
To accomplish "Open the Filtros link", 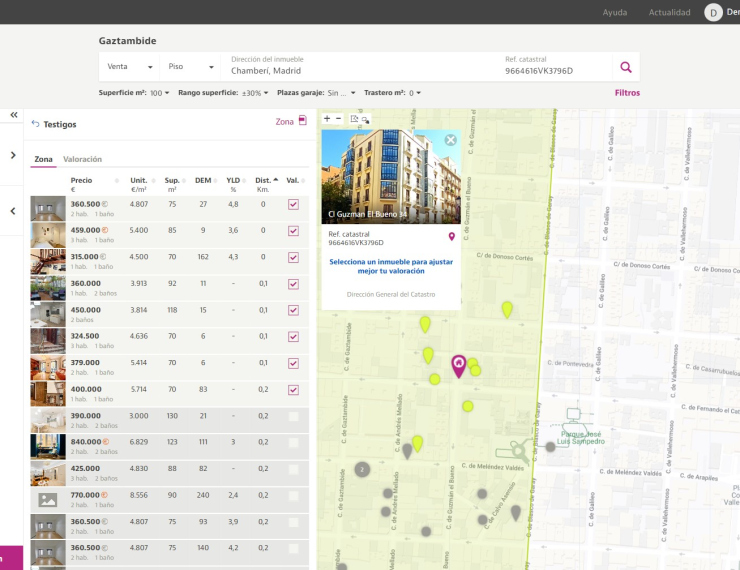I will (627, 93).
